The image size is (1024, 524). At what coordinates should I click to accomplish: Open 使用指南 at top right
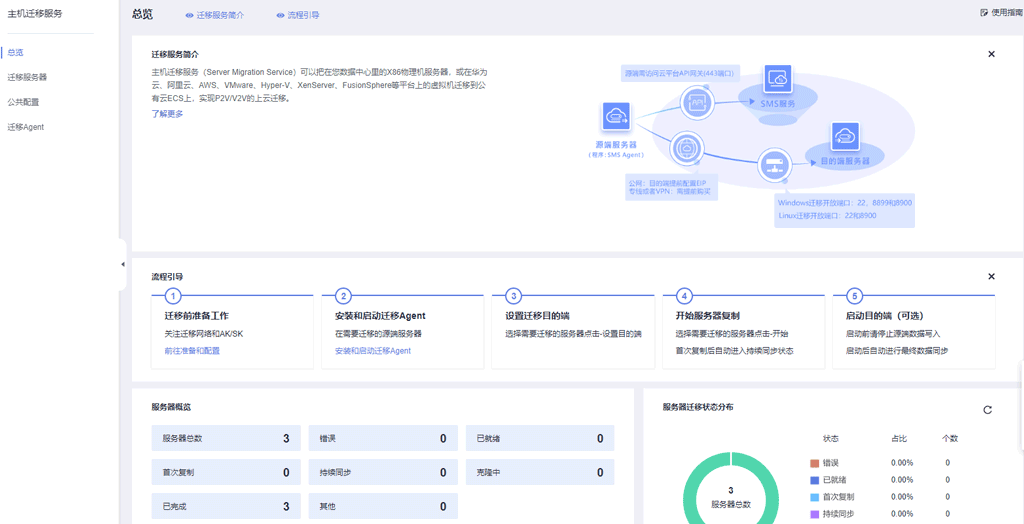[x=1002, y=12]
